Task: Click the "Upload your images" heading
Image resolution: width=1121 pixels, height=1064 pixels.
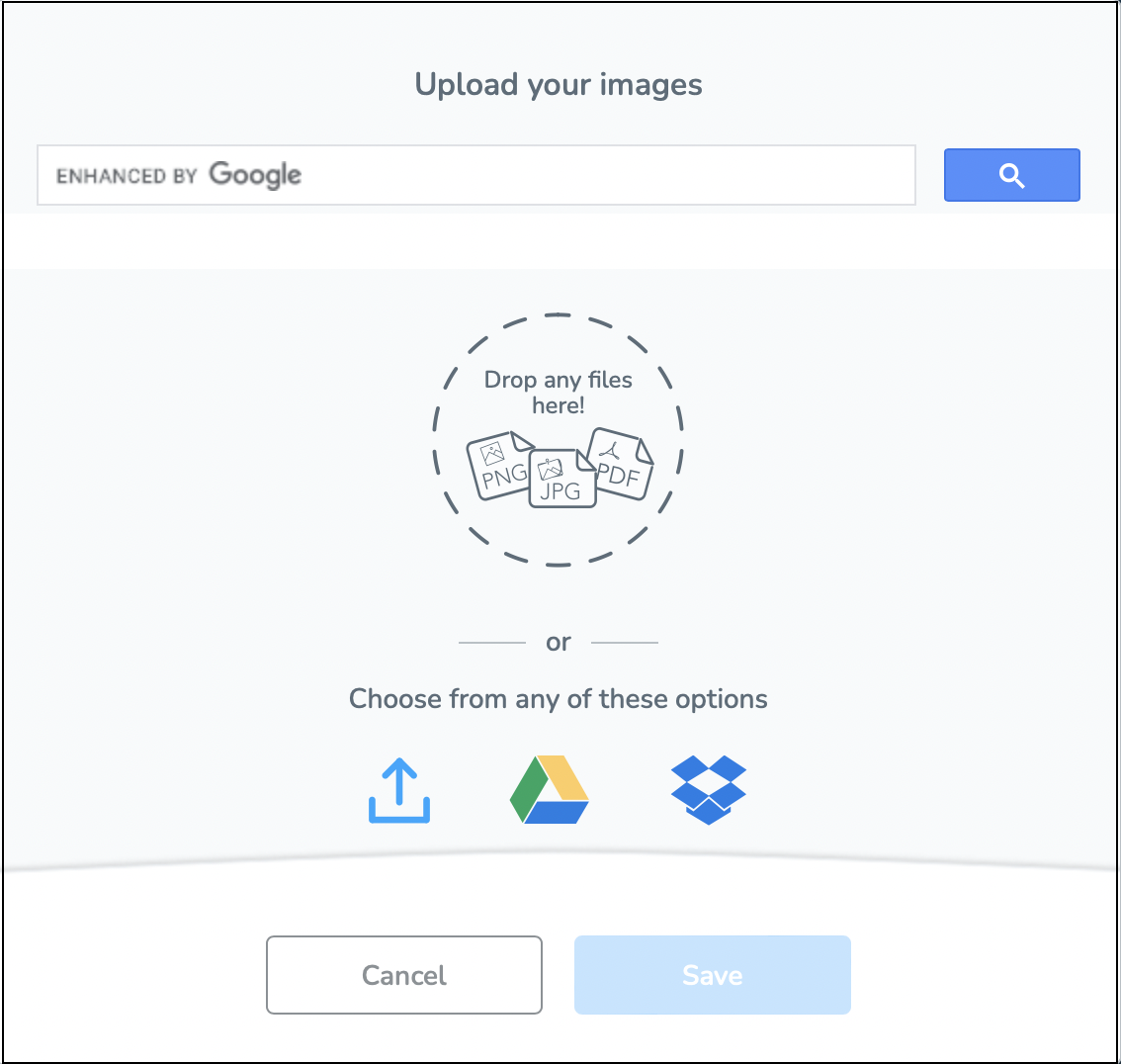Action: tap(559, 85)
